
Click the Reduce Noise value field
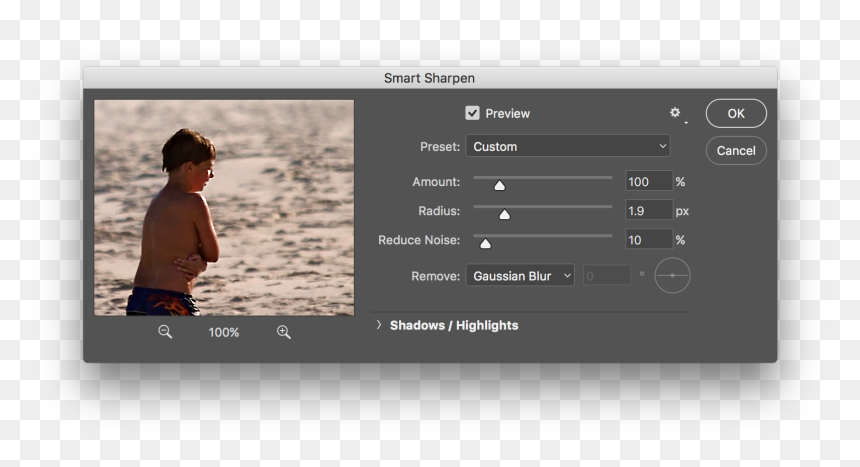pyautogui.click(x=649, y=240)
